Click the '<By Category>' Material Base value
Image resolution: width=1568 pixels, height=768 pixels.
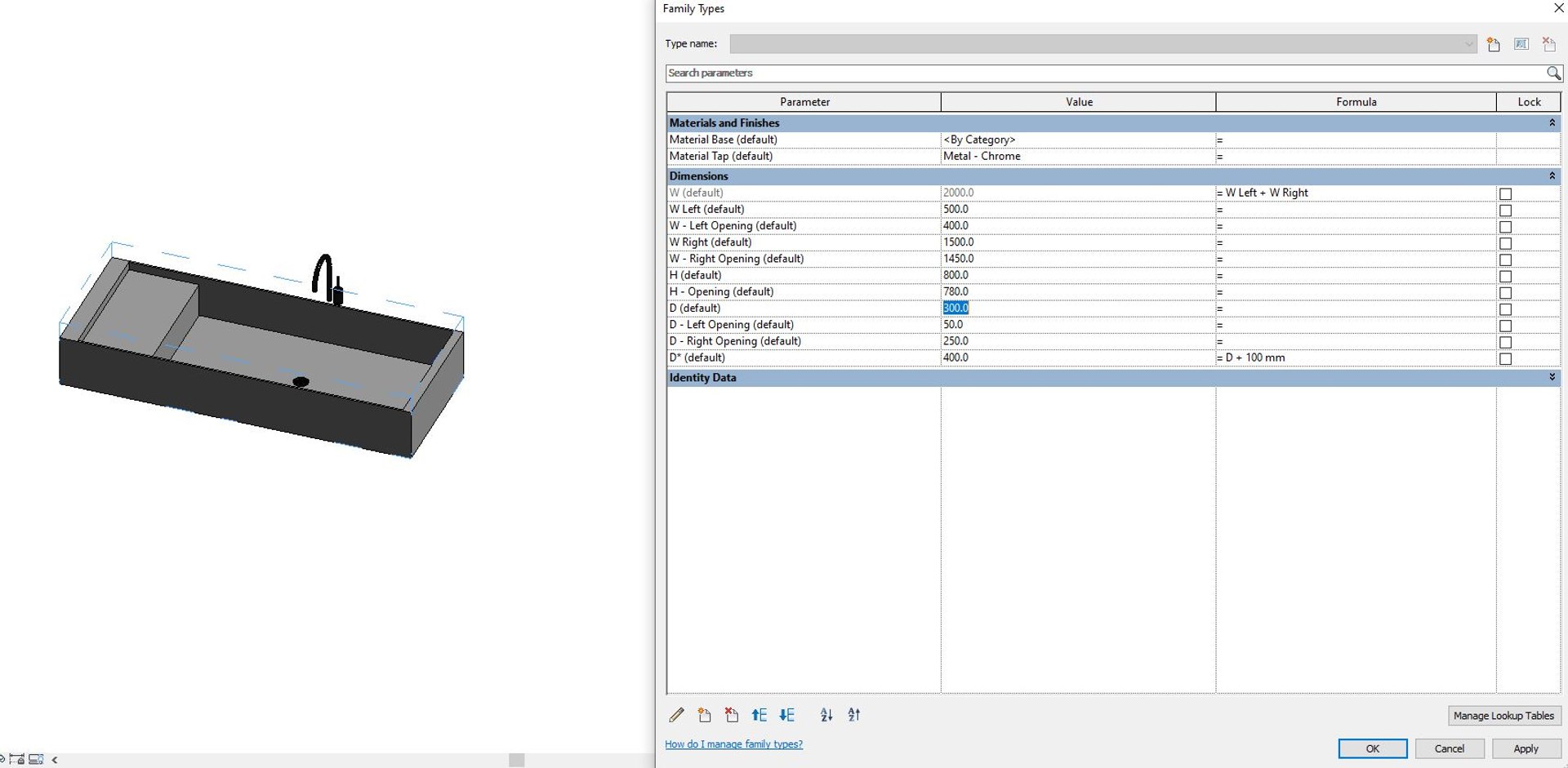tap(979, 140)
